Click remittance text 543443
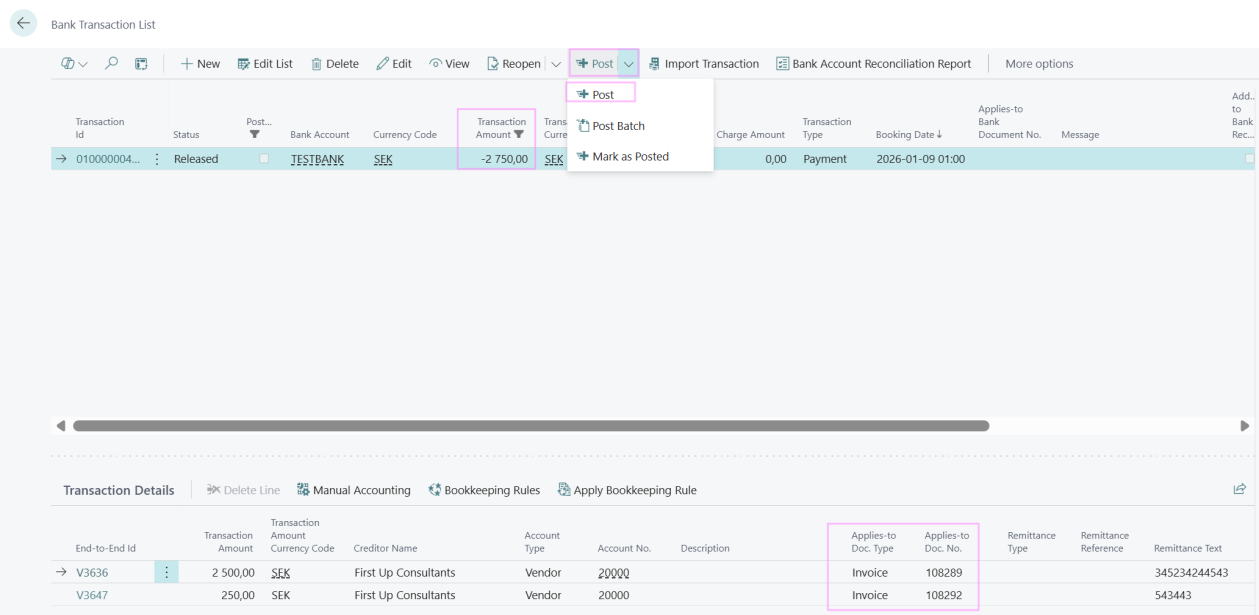 [1173, 595]
